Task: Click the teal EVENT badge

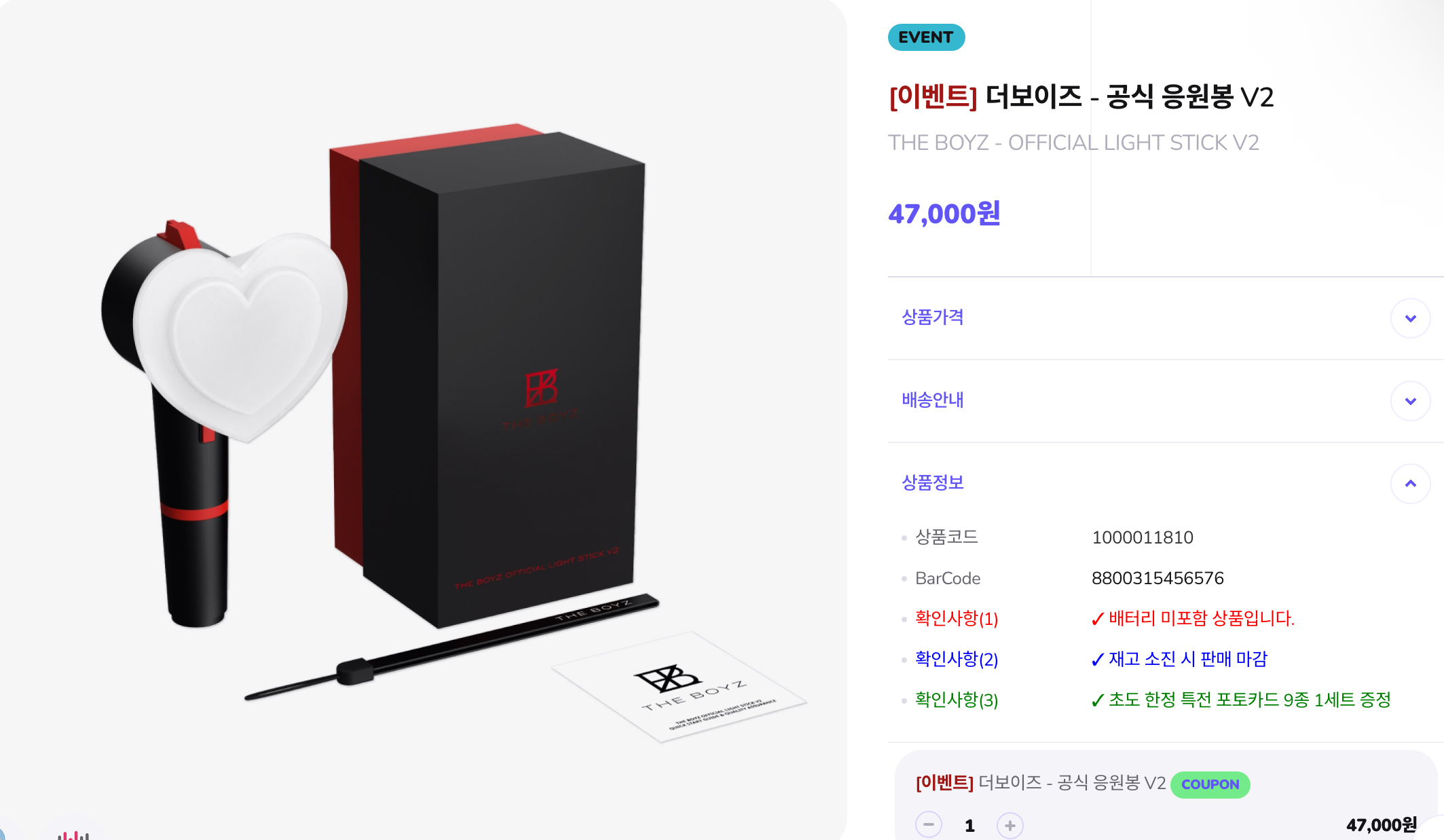Action: (926, 37)
